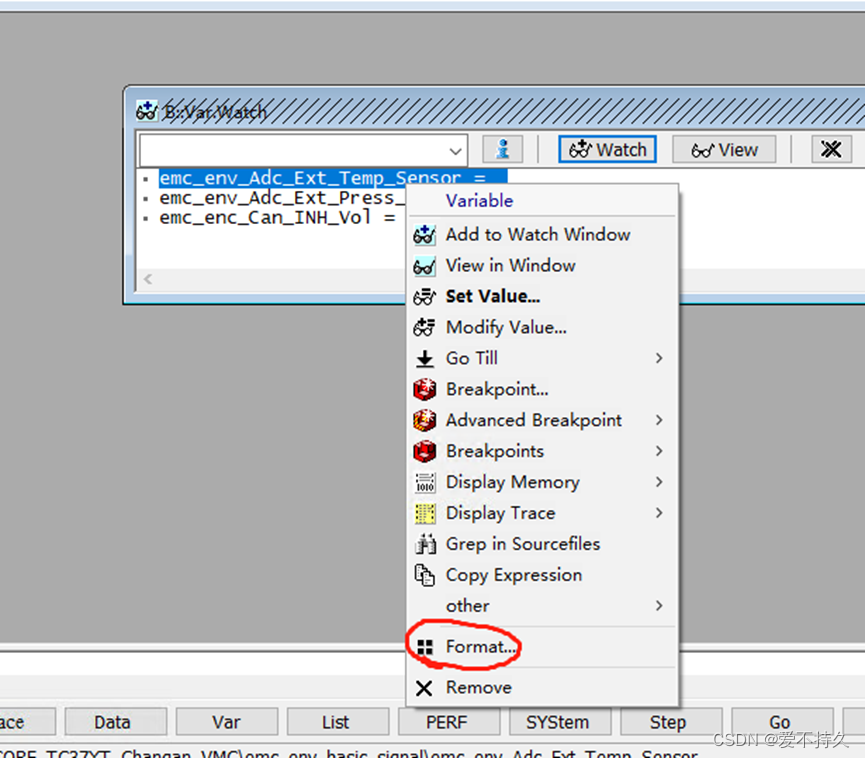The width and height of the screenshot is (865, 758).
Task: Select emc_enc_Can_INH_Vol watch row
Action: click(277, 218)
